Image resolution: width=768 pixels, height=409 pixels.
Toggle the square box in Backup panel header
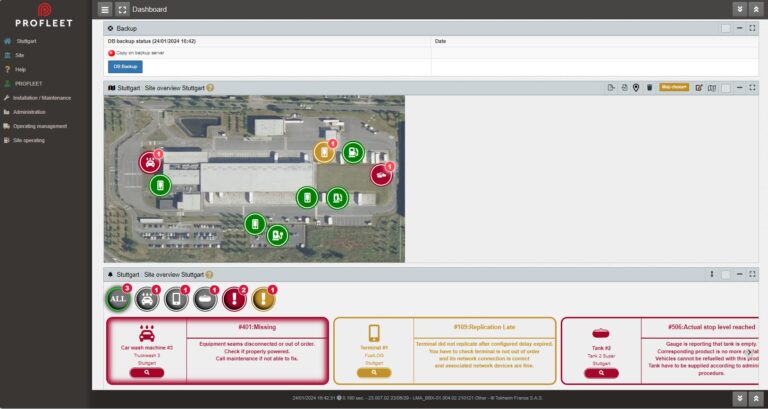[726, 28]
